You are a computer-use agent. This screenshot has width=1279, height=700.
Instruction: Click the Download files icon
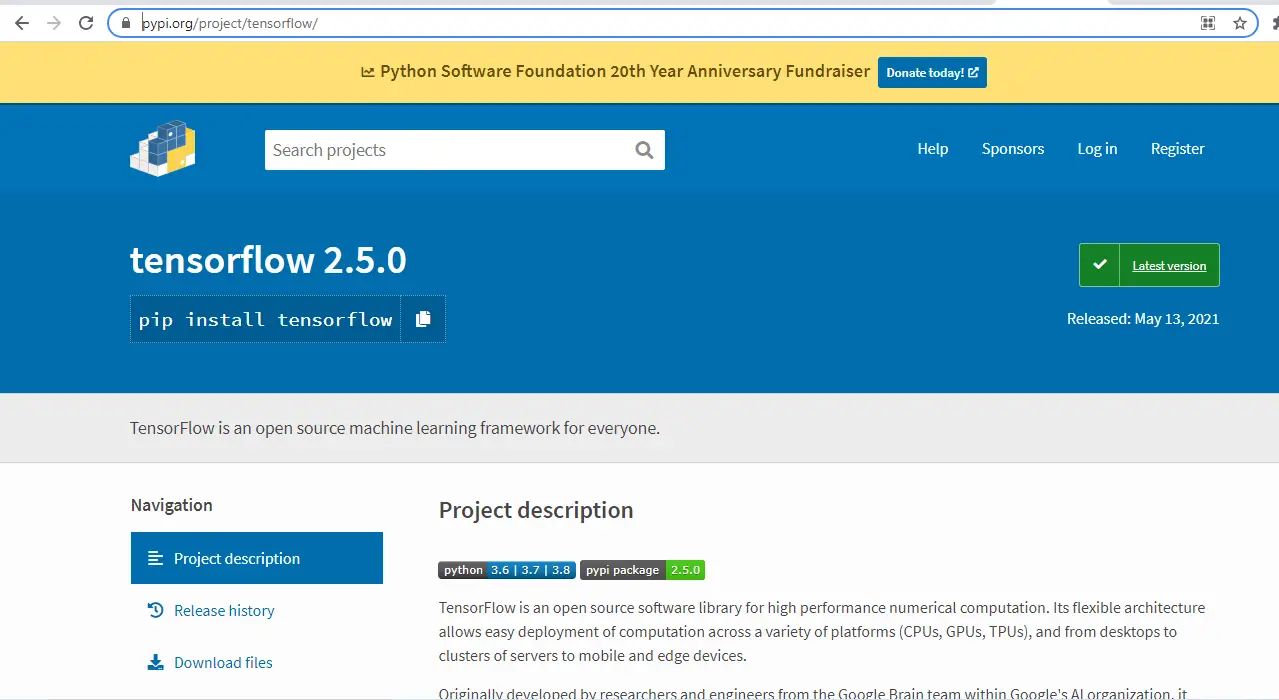(155, 662)
